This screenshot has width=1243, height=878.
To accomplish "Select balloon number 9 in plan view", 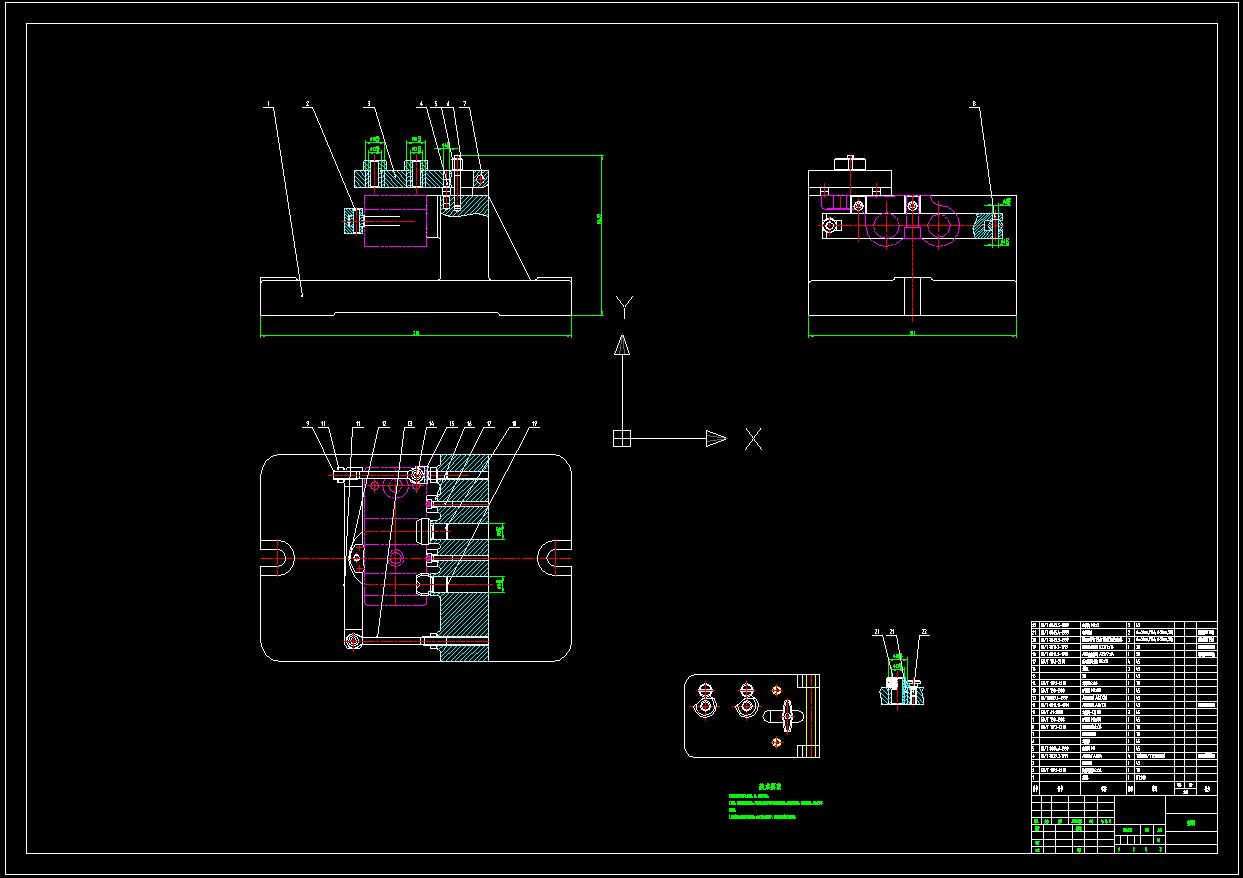I will (308, 424).
